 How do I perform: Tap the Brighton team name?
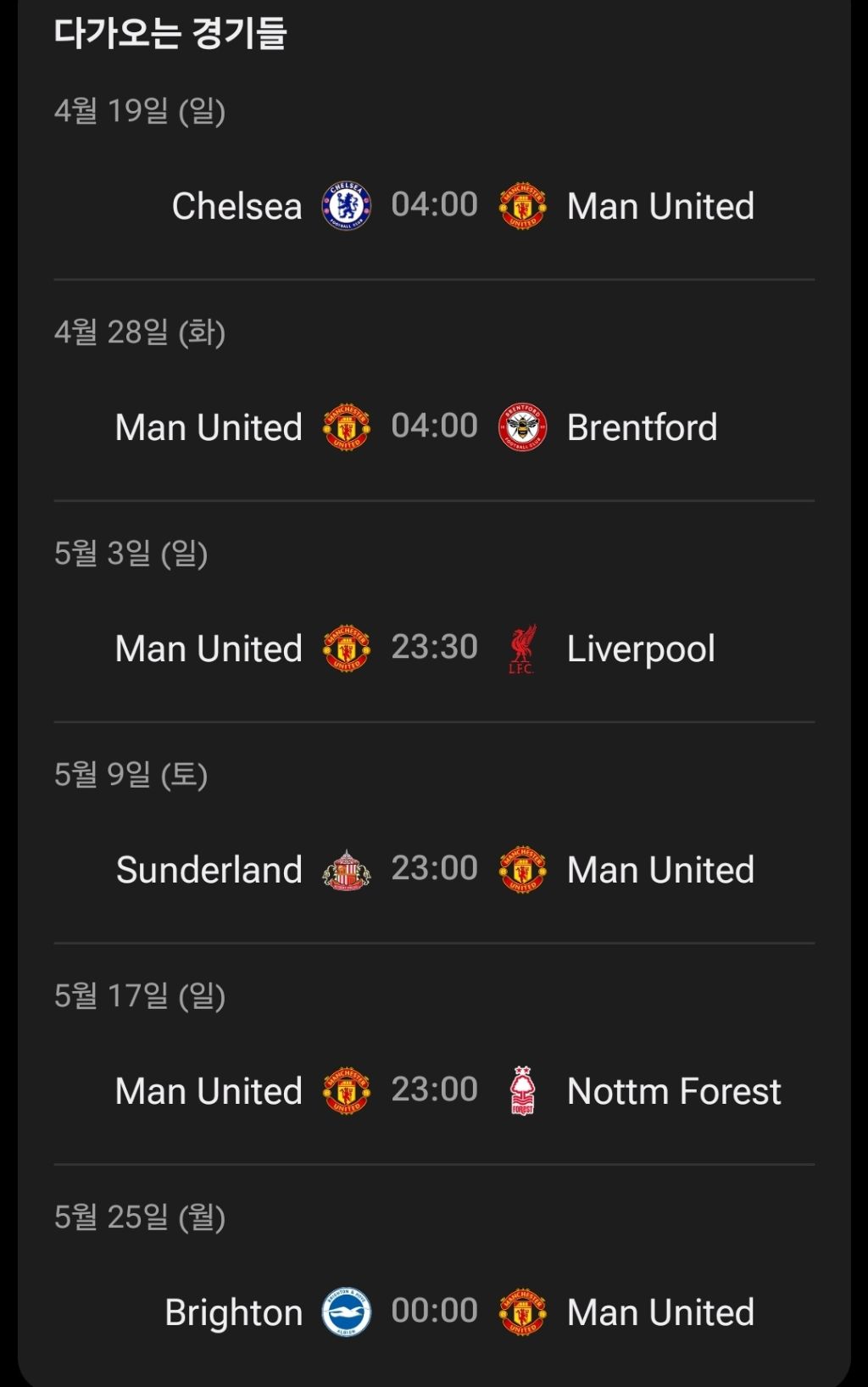[x=233, y=1312]
